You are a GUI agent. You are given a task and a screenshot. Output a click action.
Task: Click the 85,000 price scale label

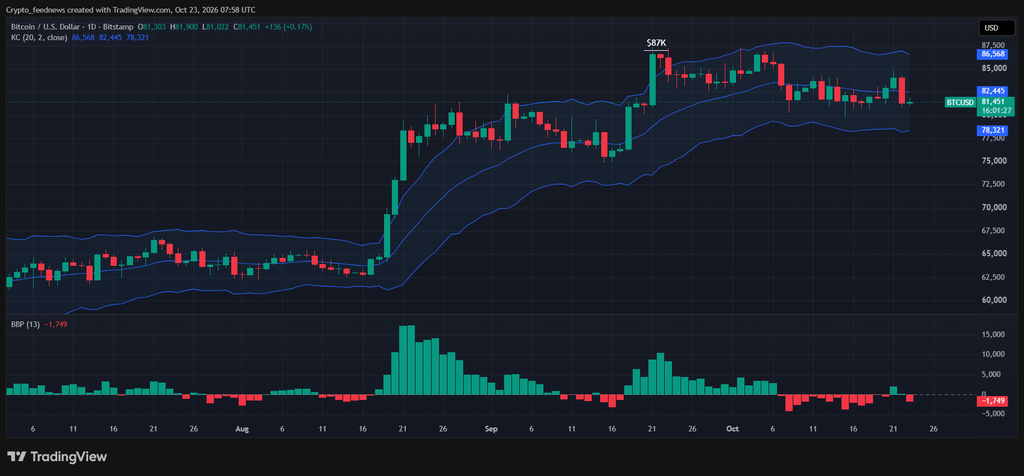[x=992, y=68]
